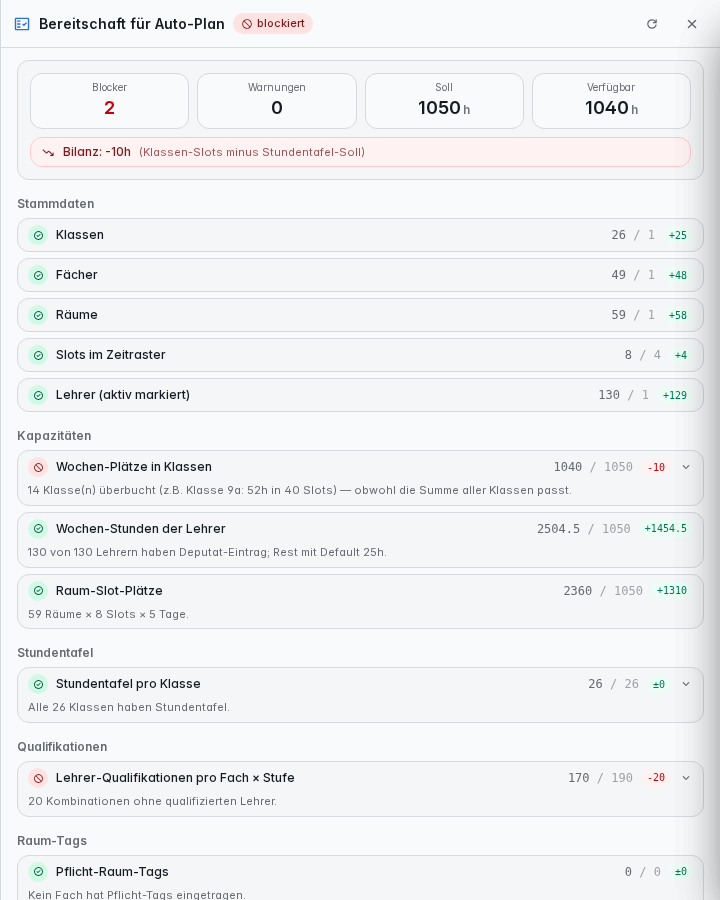The width and height of the screenshot is (720, 900).
Task: Expand the Wochen-Plätze in Klassen details chevron
Action: (686, 467)
